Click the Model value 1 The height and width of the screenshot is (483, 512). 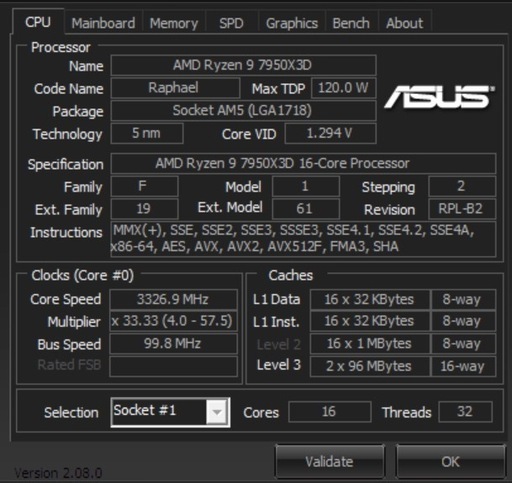306,186
